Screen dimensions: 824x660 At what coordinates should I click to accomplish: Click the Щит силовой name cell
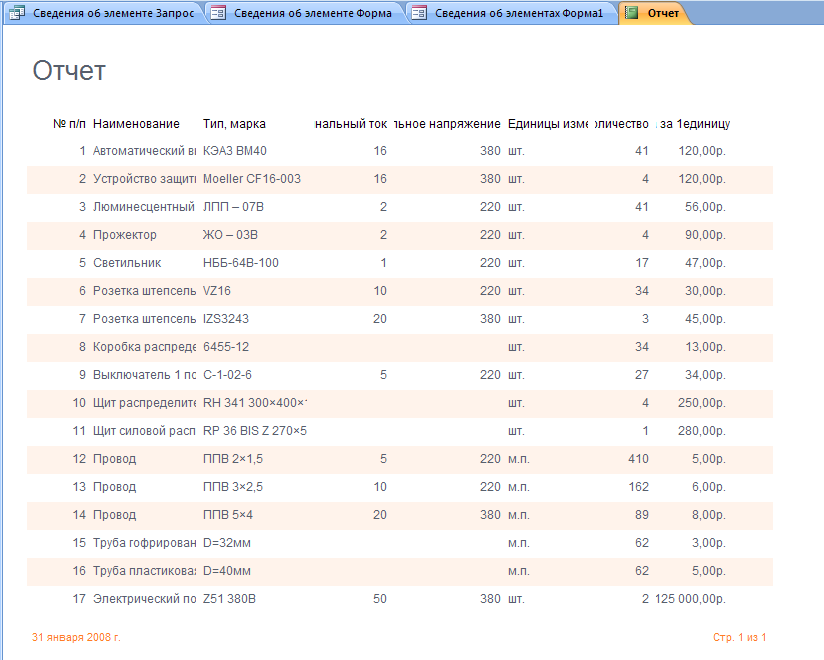click(x=145, y=431)
